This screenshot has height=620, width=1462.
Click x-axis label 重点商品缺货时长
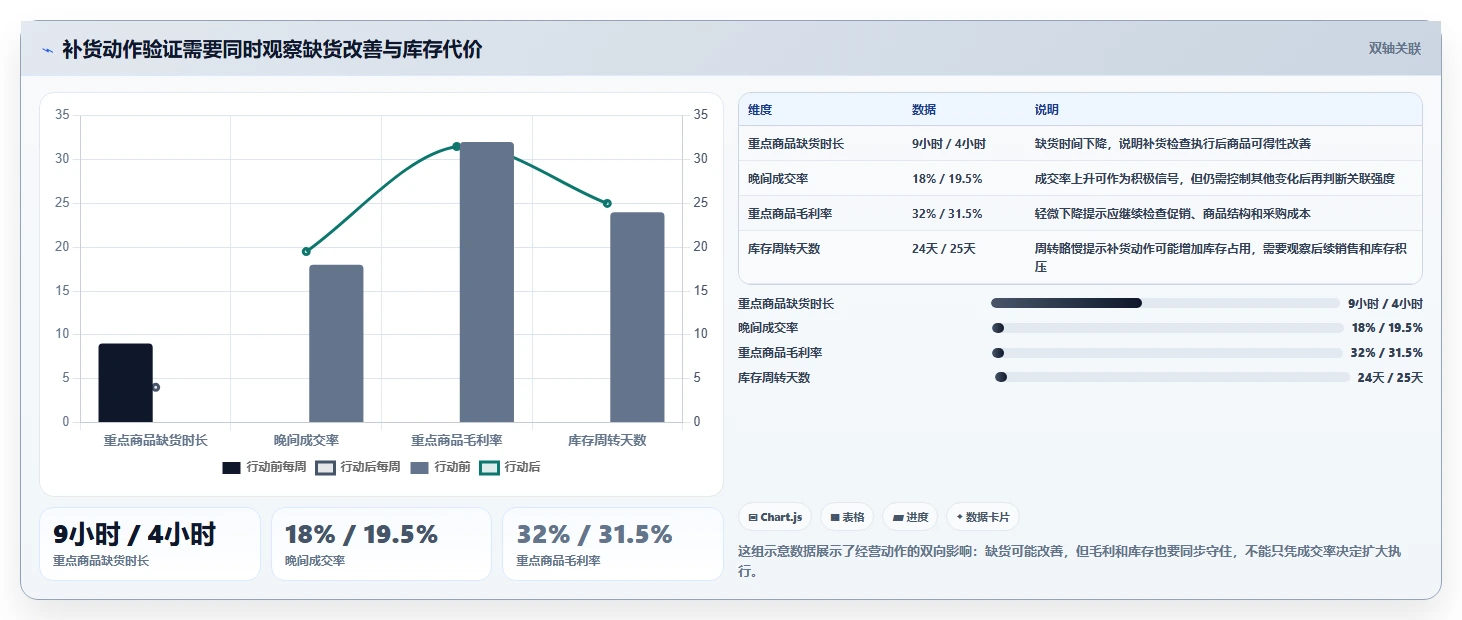click(x=156, y=440)
